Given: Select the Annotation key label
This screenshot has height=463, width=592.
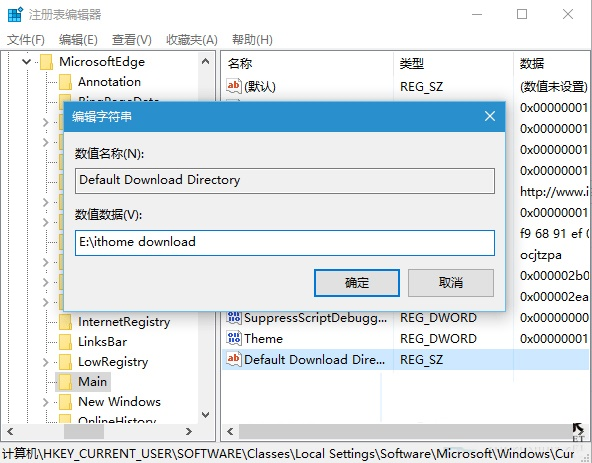Looking at the screenshot, I should tap(109, 82).
